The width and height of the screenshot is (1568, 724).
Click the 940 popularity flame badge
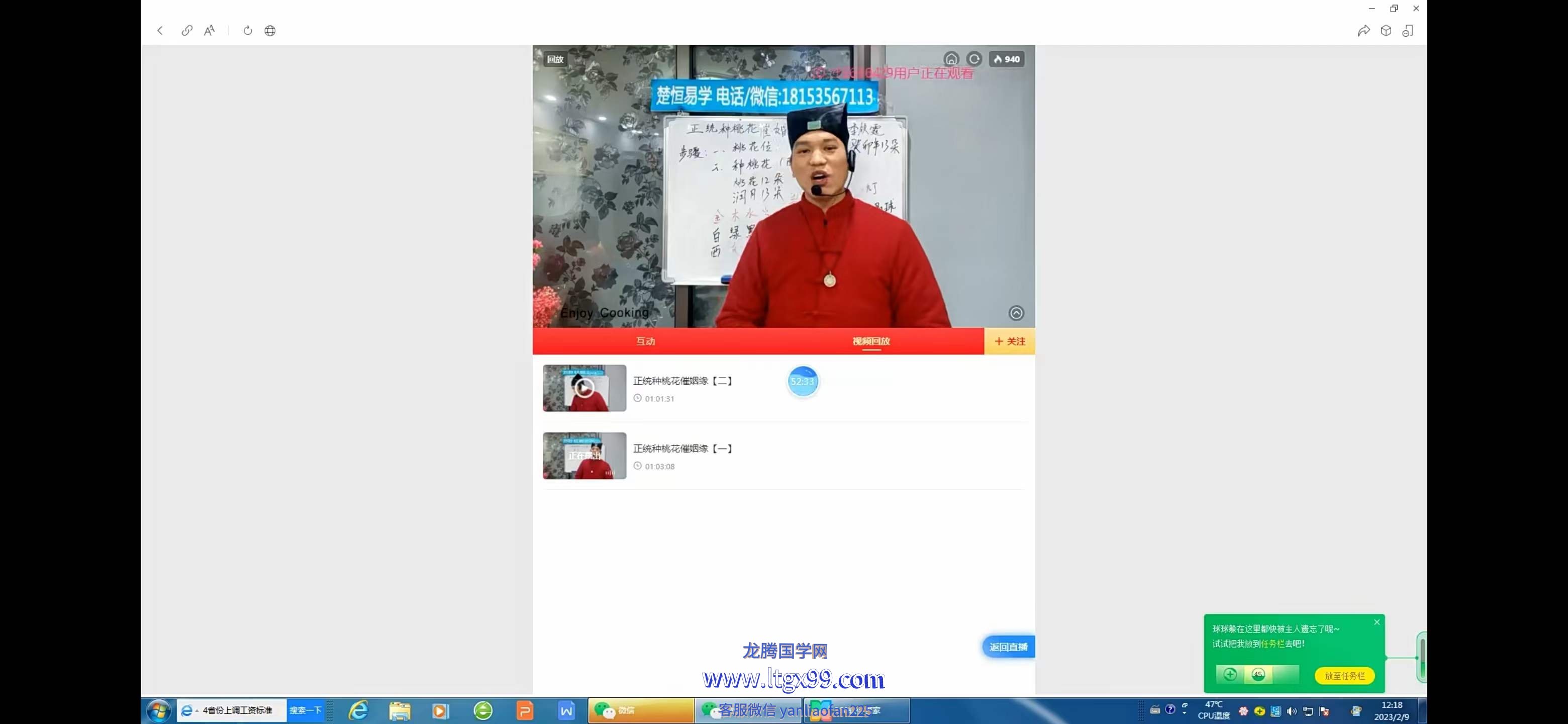1007,59
